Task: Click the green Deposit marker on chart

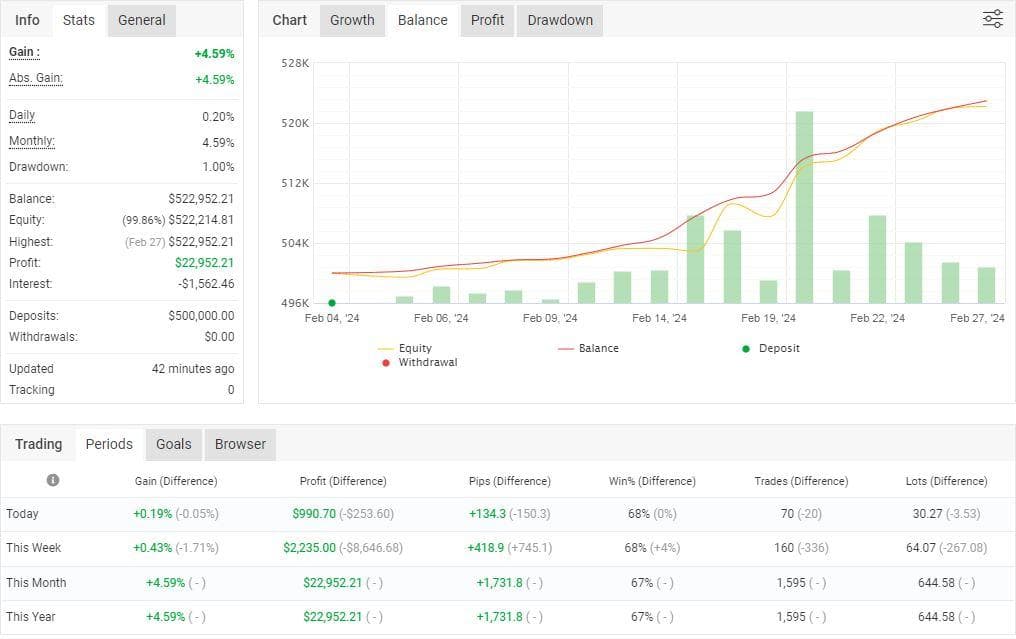Action: point(332,302)
